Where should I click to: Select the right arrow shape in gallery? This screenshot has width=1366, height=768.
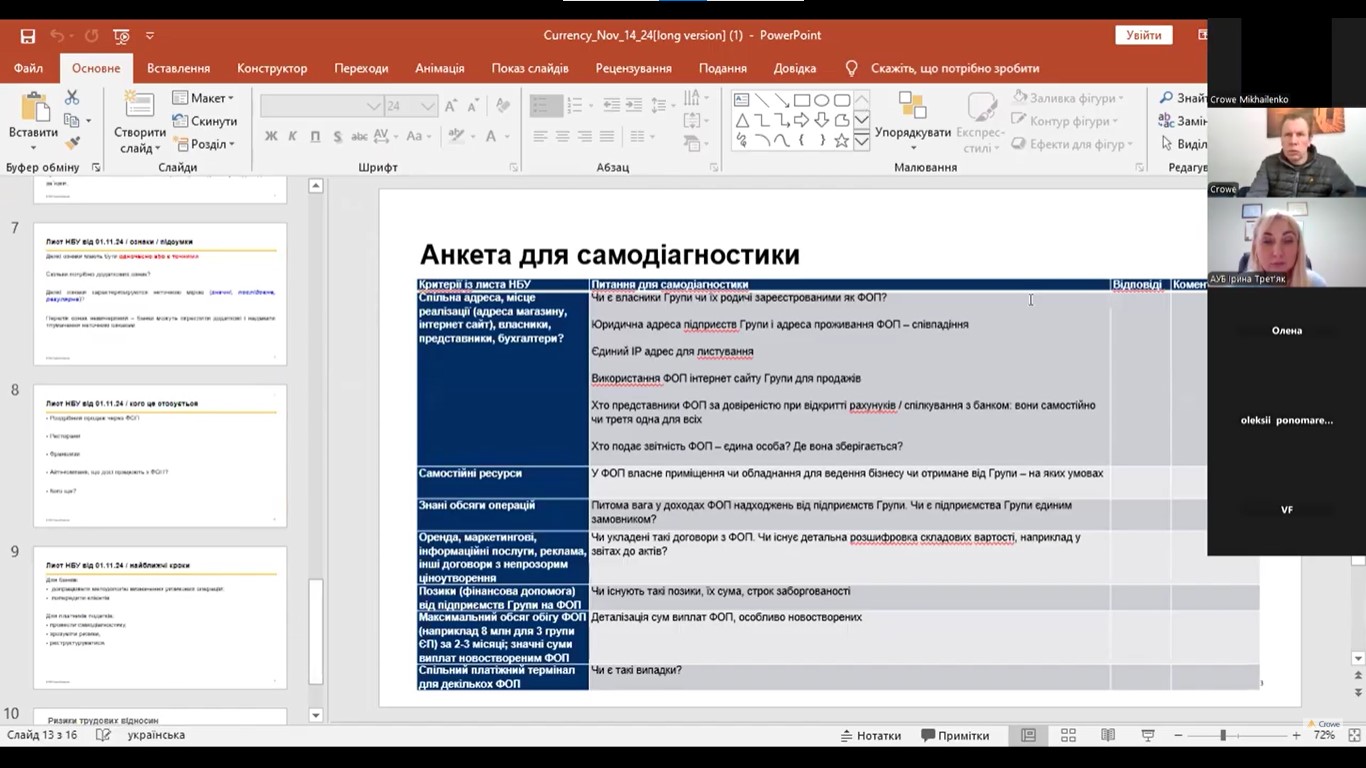coord(802,120)
